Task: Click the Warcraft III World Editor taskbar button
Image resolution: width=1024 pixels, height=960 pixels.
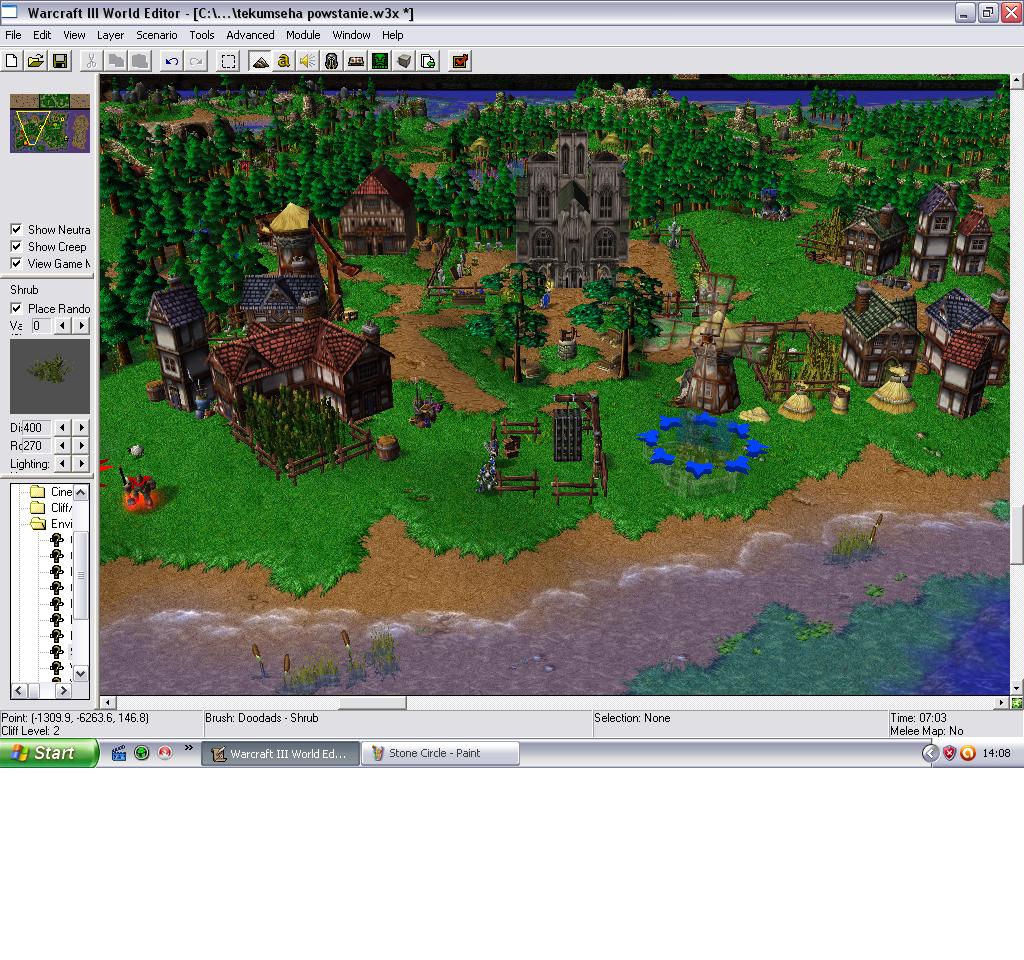Action: [280, 753]
